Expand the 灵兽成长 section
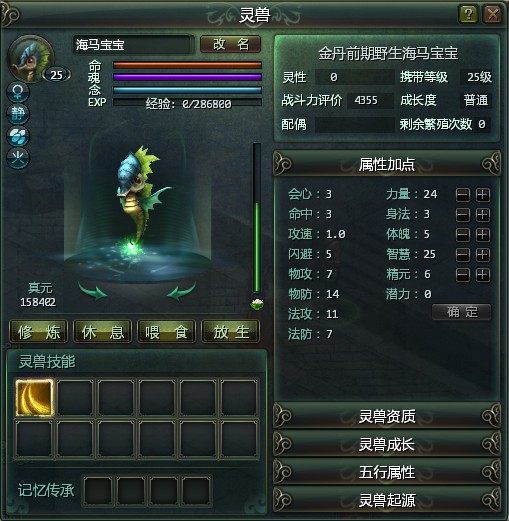This screenshot has width=509, height=521. tap(387, 444)
